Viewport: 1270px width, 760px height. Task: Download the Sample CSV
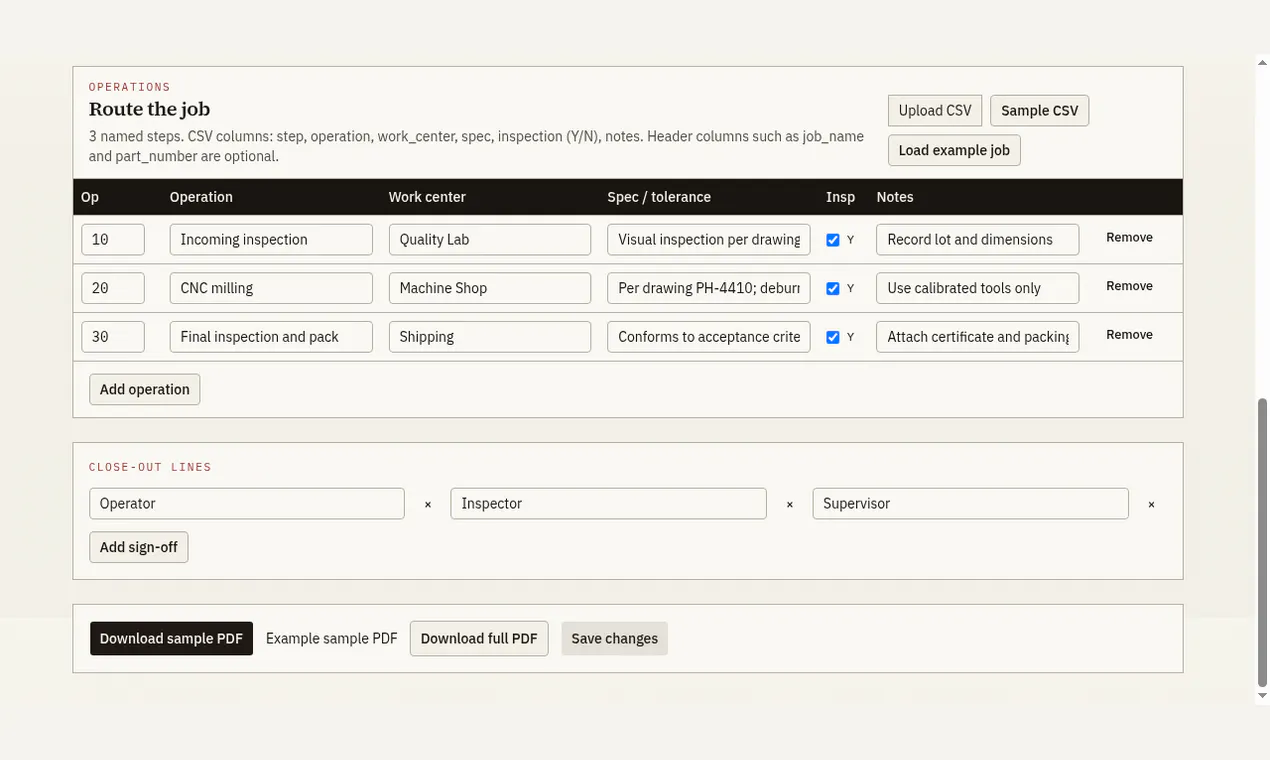pyautogui.click(x=1040, y=111)
